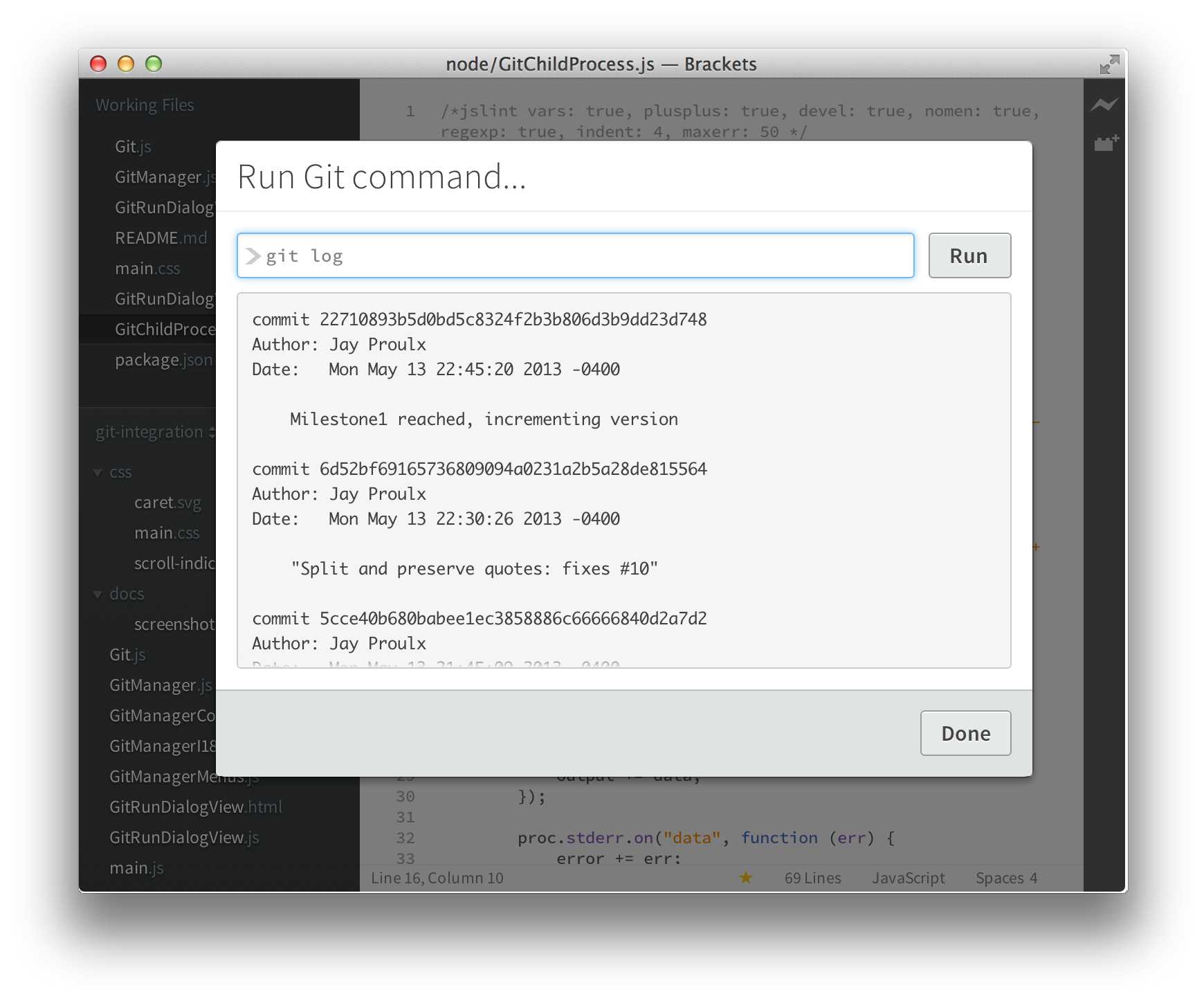Image resolution: width=1204 pixels, height=1001 pixels.
Task: Open GitRunDialogView.js in project tree
Action: click(x=184, y=838)
